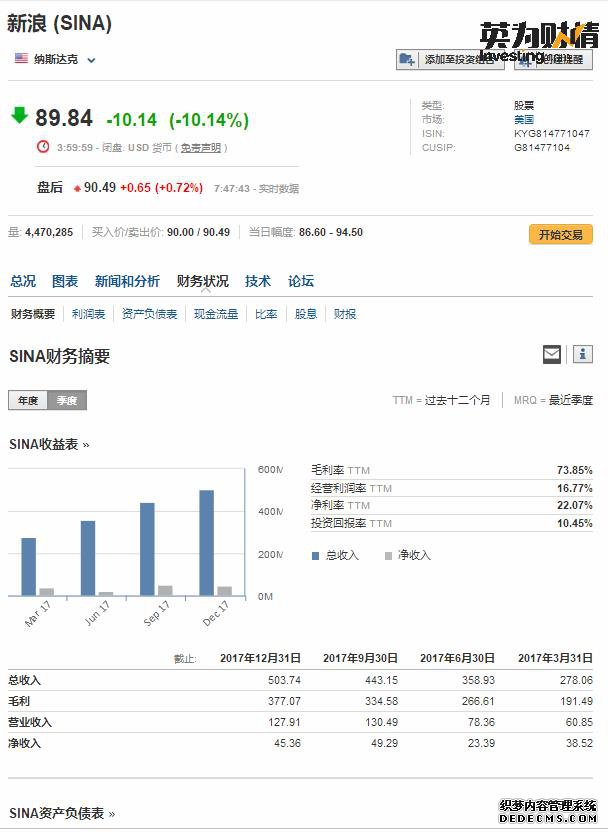The width and height of the screenshot is (608, 833).
Task: Open the 总况 tab
Action: pos(23,281)
